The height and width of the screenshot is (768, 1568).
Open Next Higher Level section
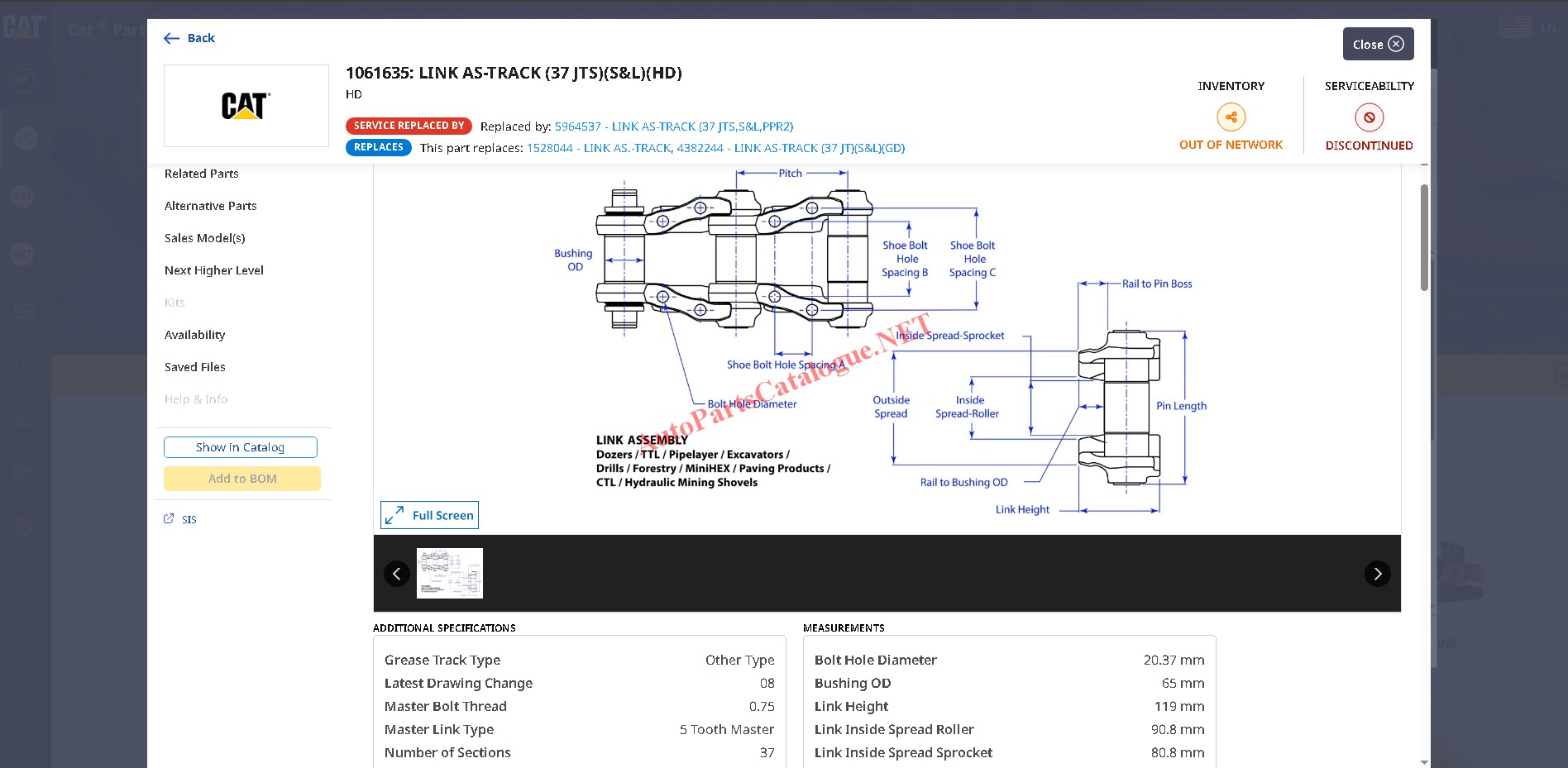(213, 270)
